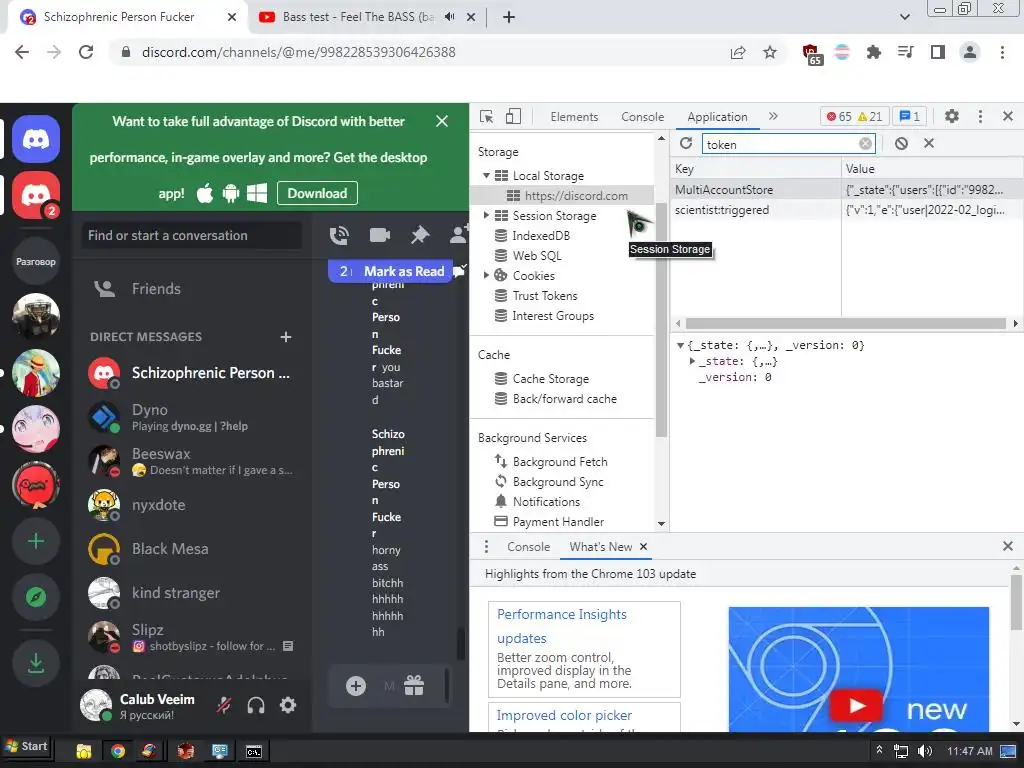
Task: Click Mark as Read button
Action: 404,271
